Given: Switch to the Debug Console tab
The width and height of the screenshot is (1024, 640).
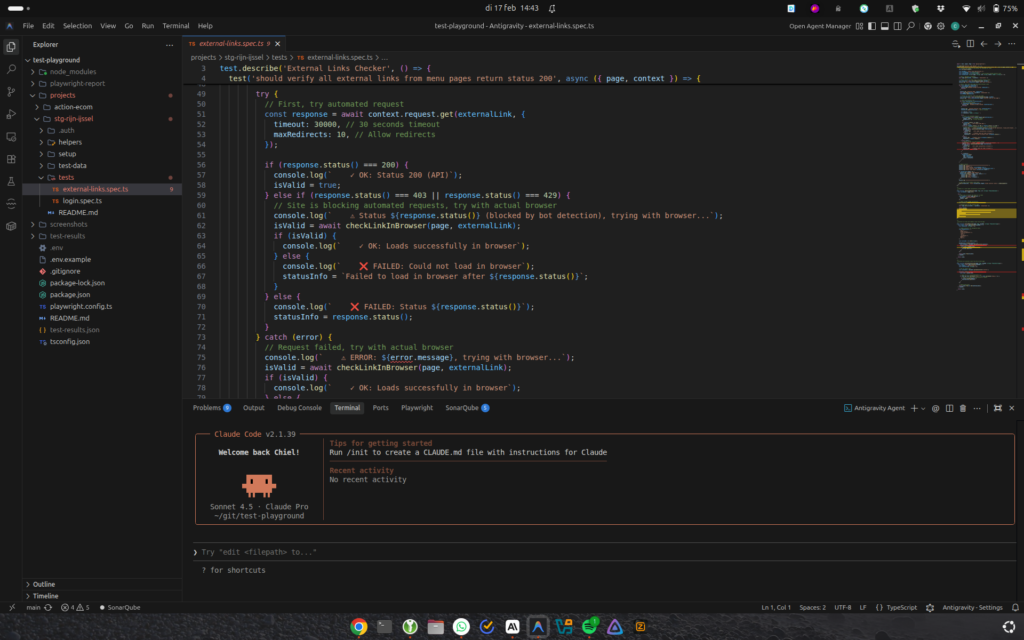Looking at the screenshot, I should 299,408.
